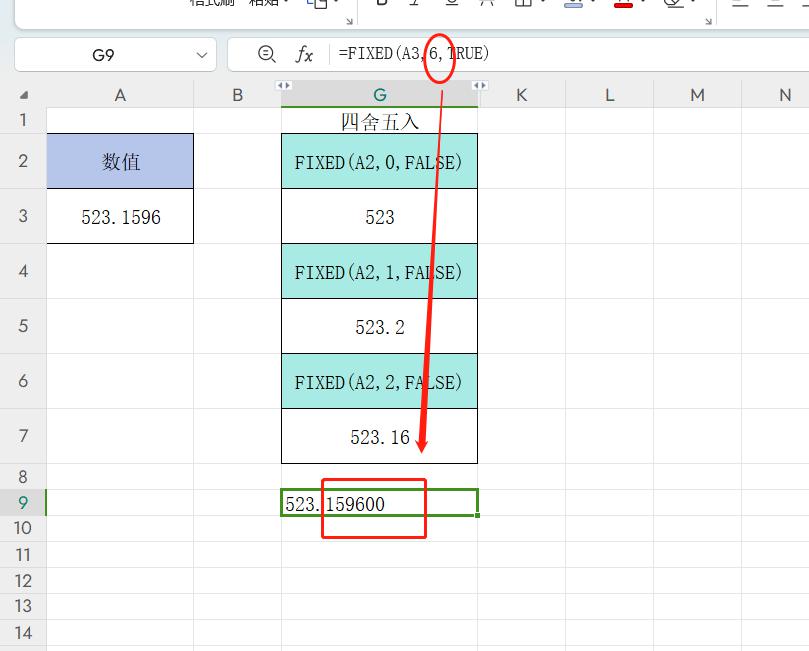Click the Name Box showing G9
The image size is (809, 651).
116,55
